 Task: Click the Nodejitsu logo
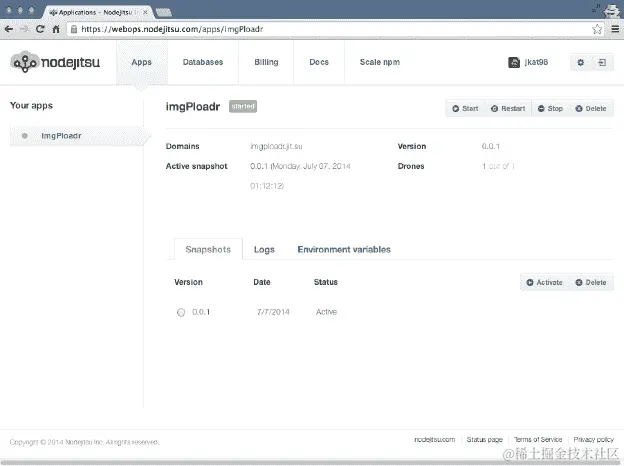(55, 62)
